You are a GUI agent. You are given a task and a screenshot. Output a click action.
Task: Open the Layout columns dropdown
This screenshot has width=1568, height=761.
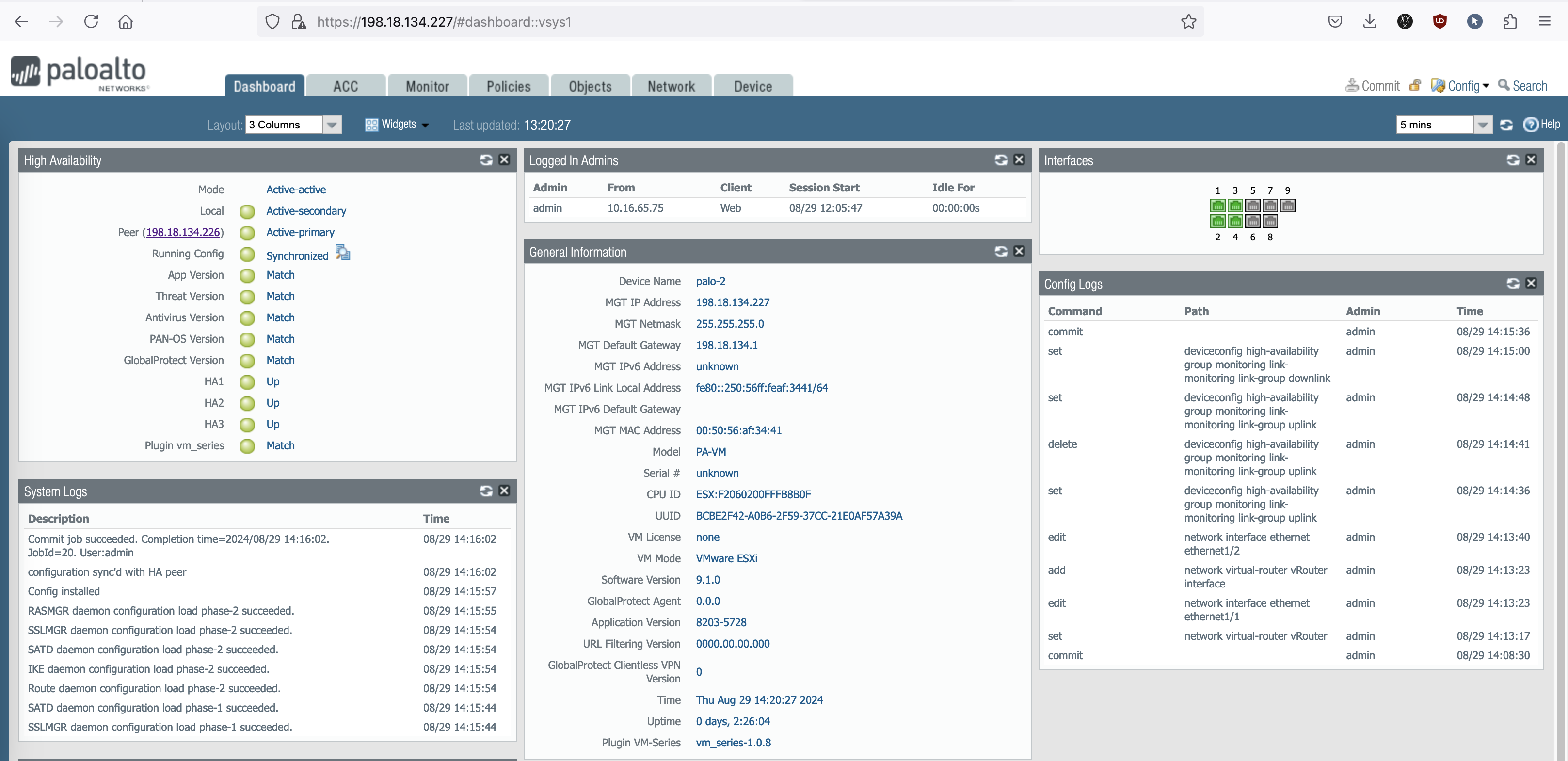pyautogui.click(x=332, y=125)
